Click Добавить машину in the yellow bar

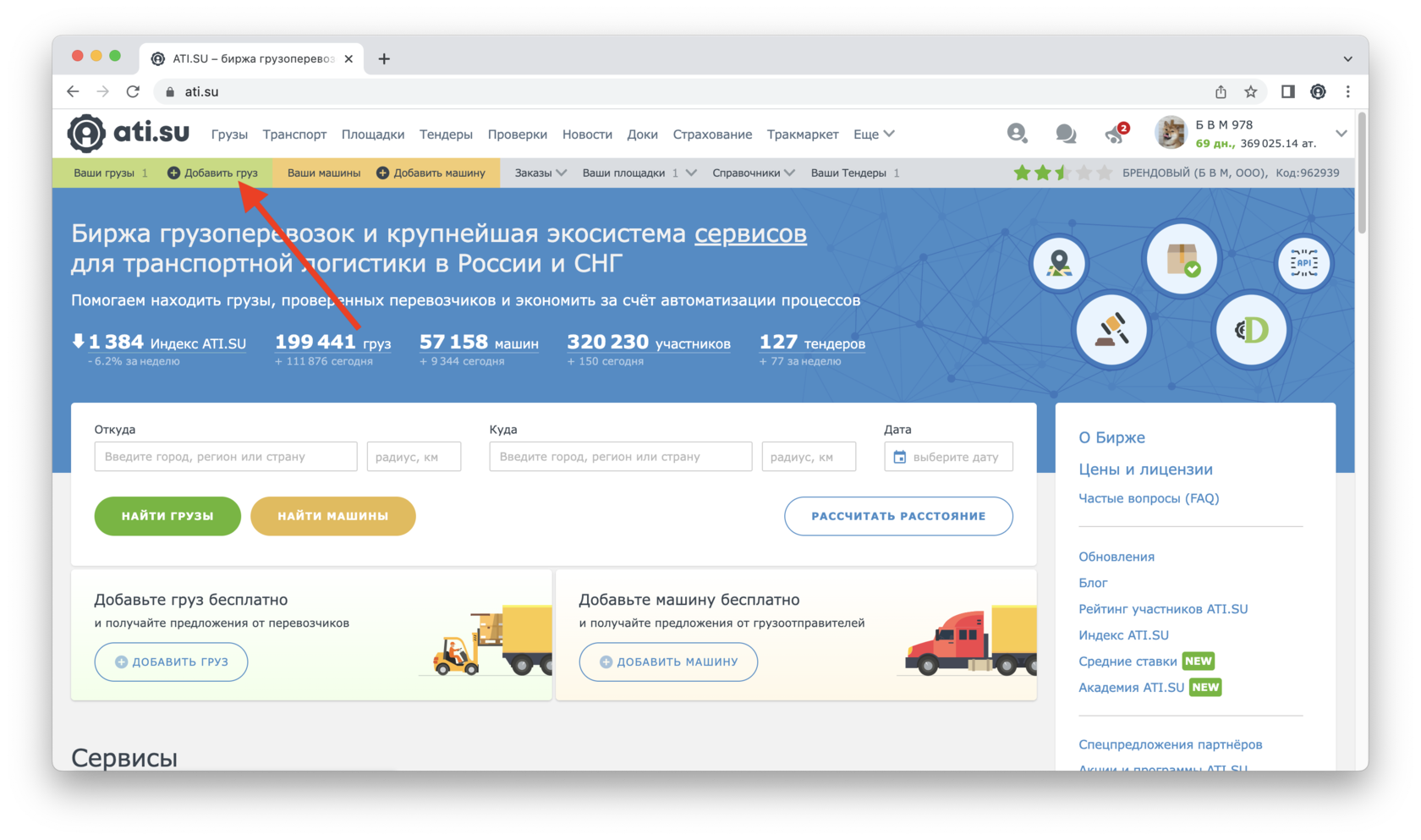431,173
